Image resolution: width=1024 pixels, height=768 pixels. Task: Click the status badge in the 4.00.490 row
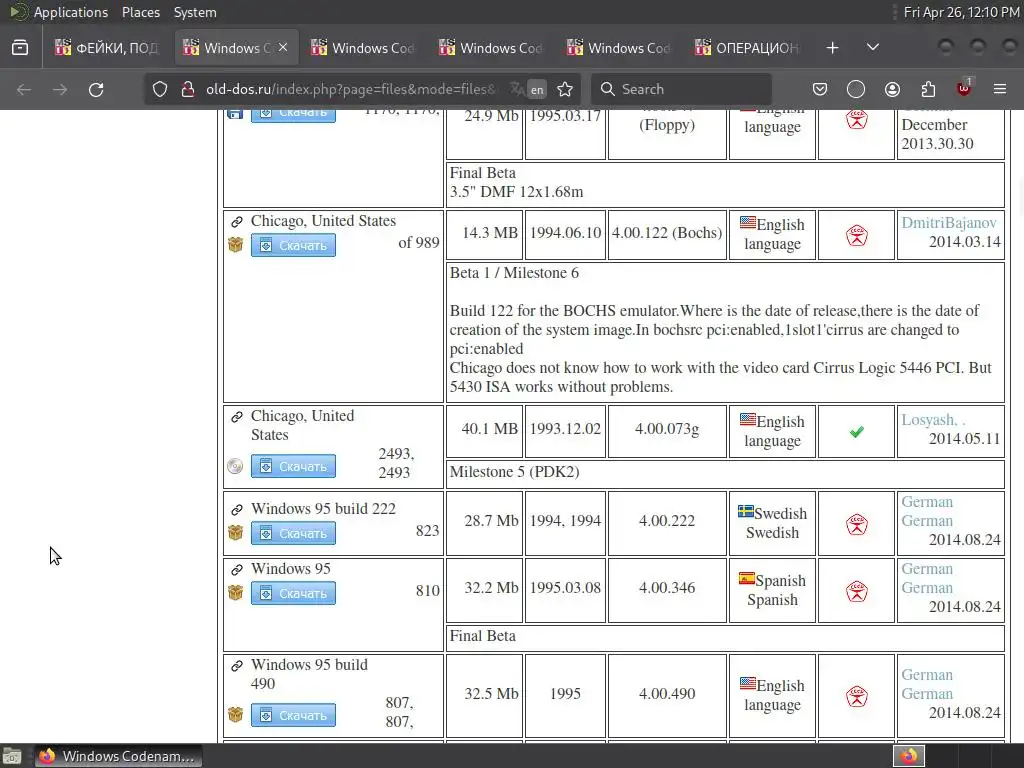tap(857, 696)
